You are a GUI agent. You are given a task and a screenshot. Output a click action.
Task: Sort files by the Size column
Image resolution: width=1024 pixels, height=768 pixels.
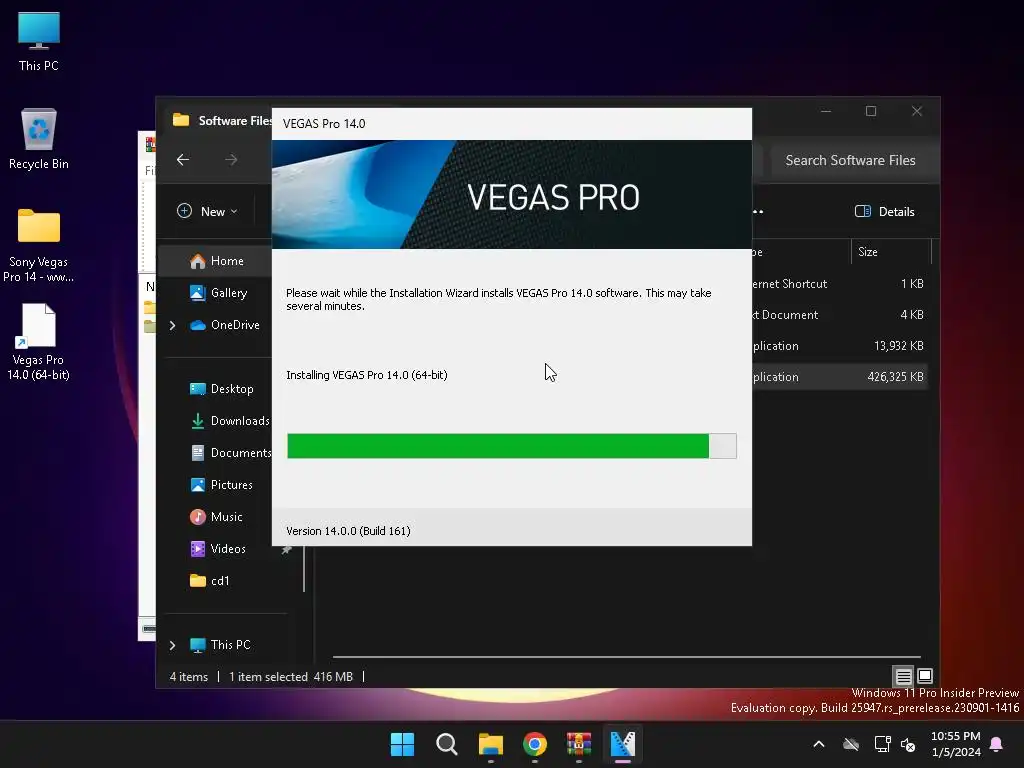(x=891, y=251)
